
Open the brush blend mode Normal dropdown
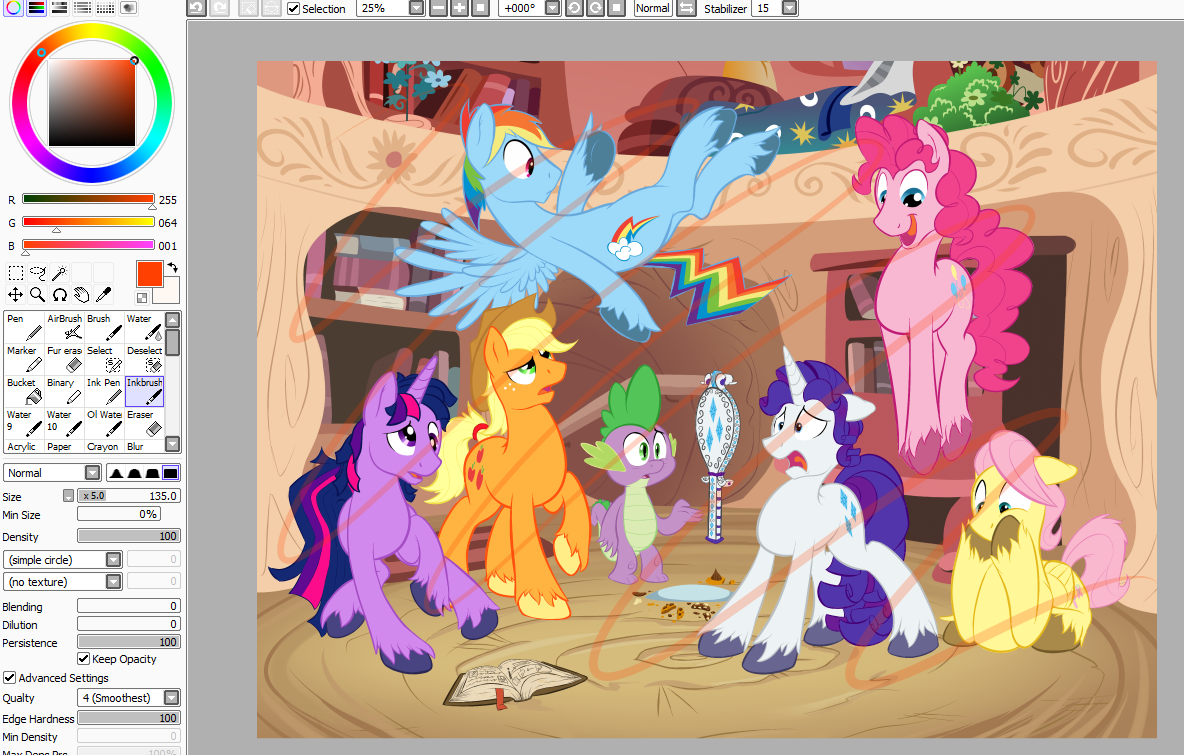click(x=52, y=473)
